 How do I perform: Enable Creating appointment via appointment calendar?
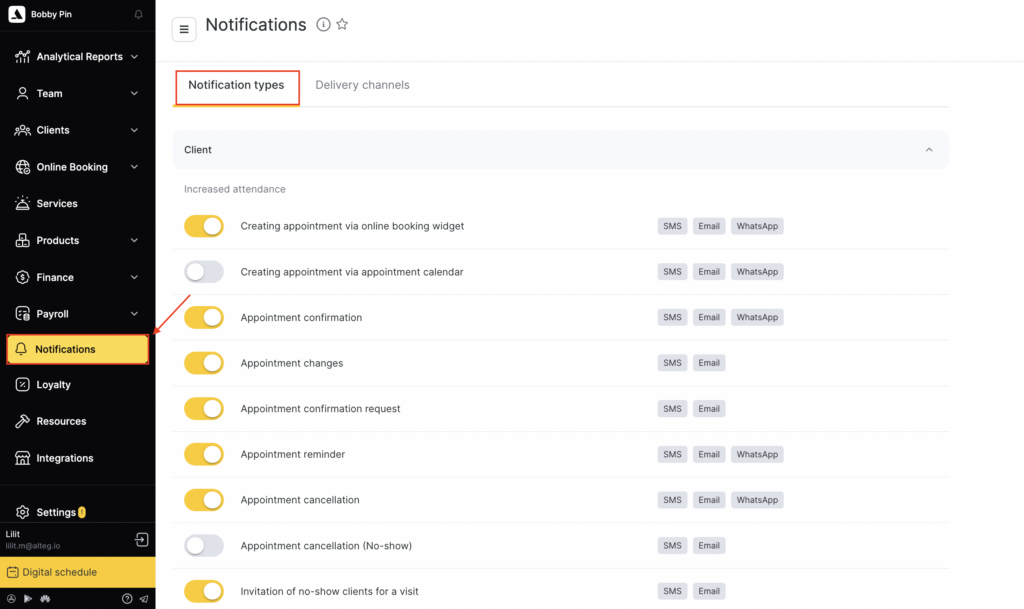pyautogui.click(x=204, y=272)
